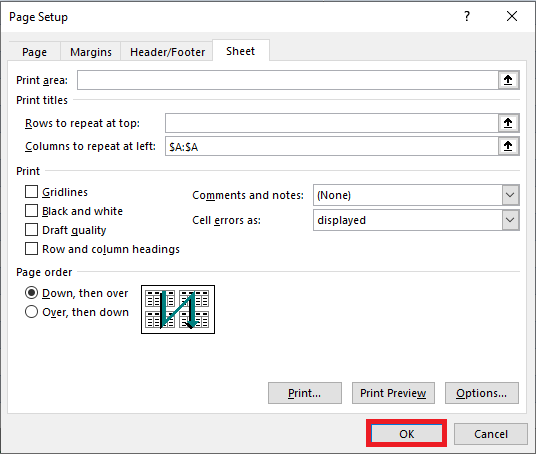
Task: Open the Margins tab
Action: pyautogui.click(x=91, y=52)
